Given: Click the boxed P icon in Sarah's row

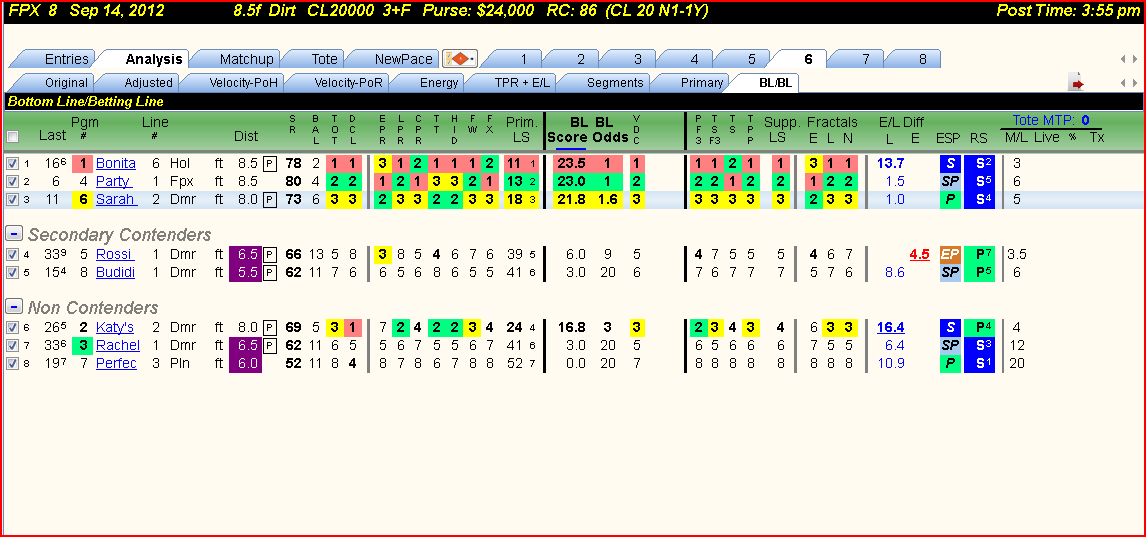Looking at the screenshot, I should point(269,199).
